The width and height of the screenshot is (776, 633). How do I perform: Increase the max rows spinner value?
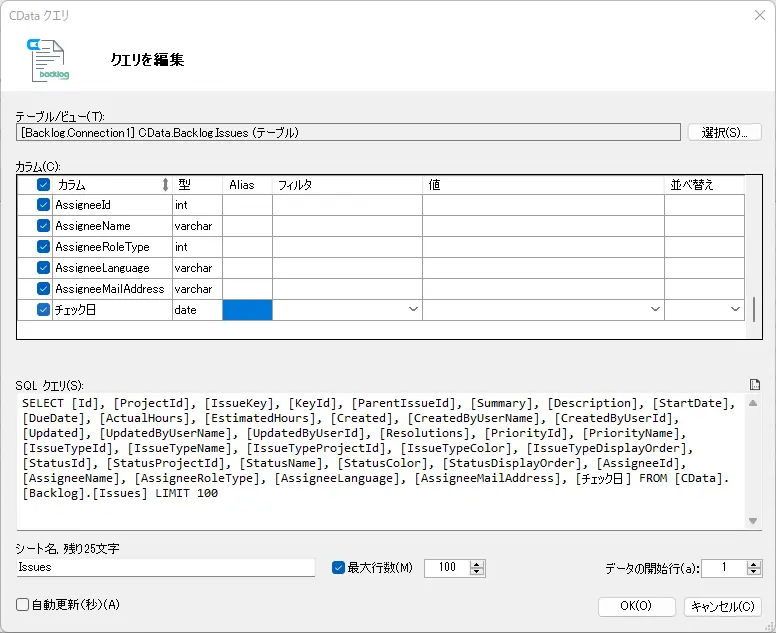pyautogui.click(x=477, y=564)
